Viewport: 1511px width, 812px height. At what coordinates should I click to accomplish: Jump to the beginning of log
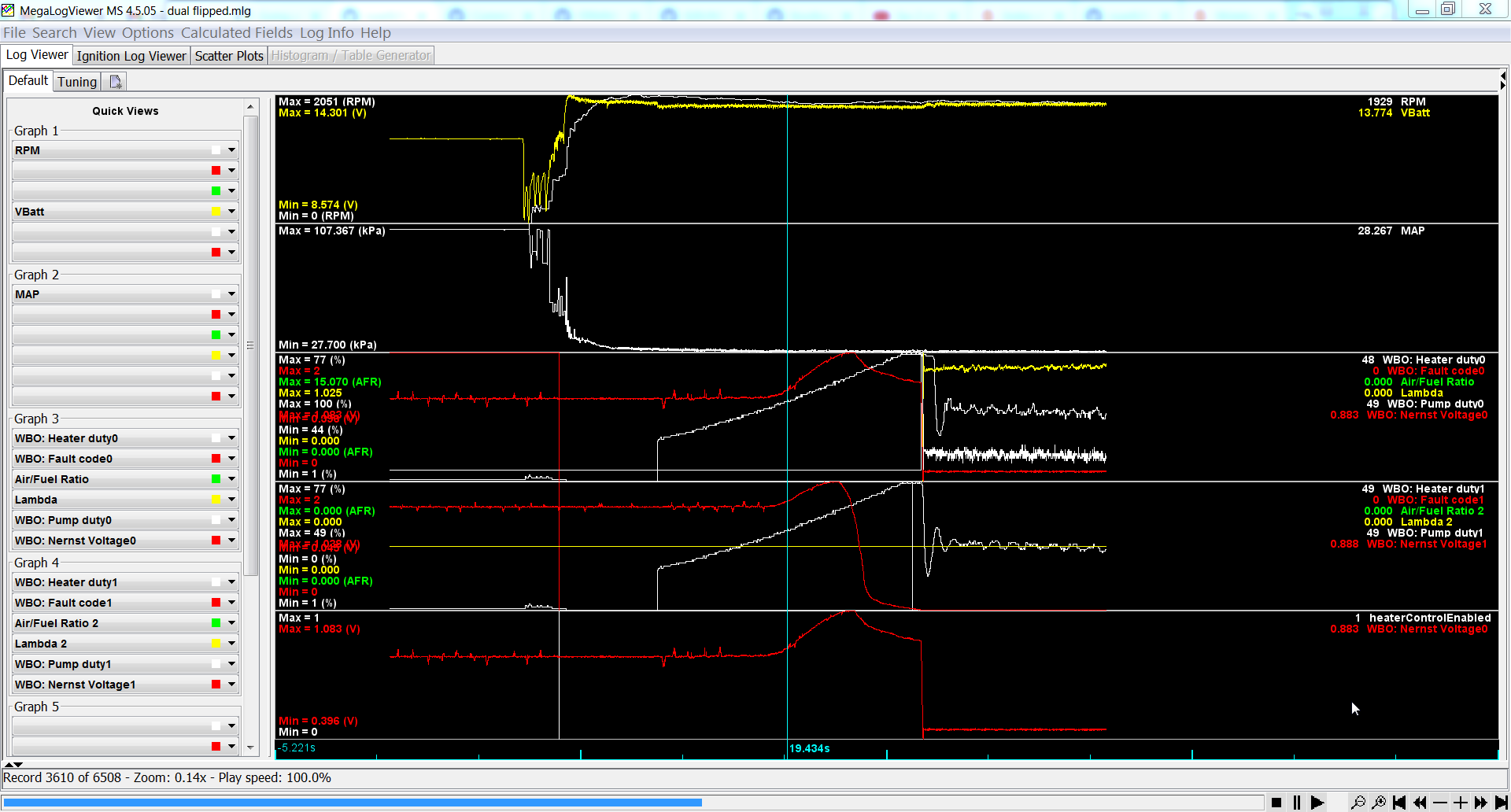pyautogui.click(x=1399, y=803)
